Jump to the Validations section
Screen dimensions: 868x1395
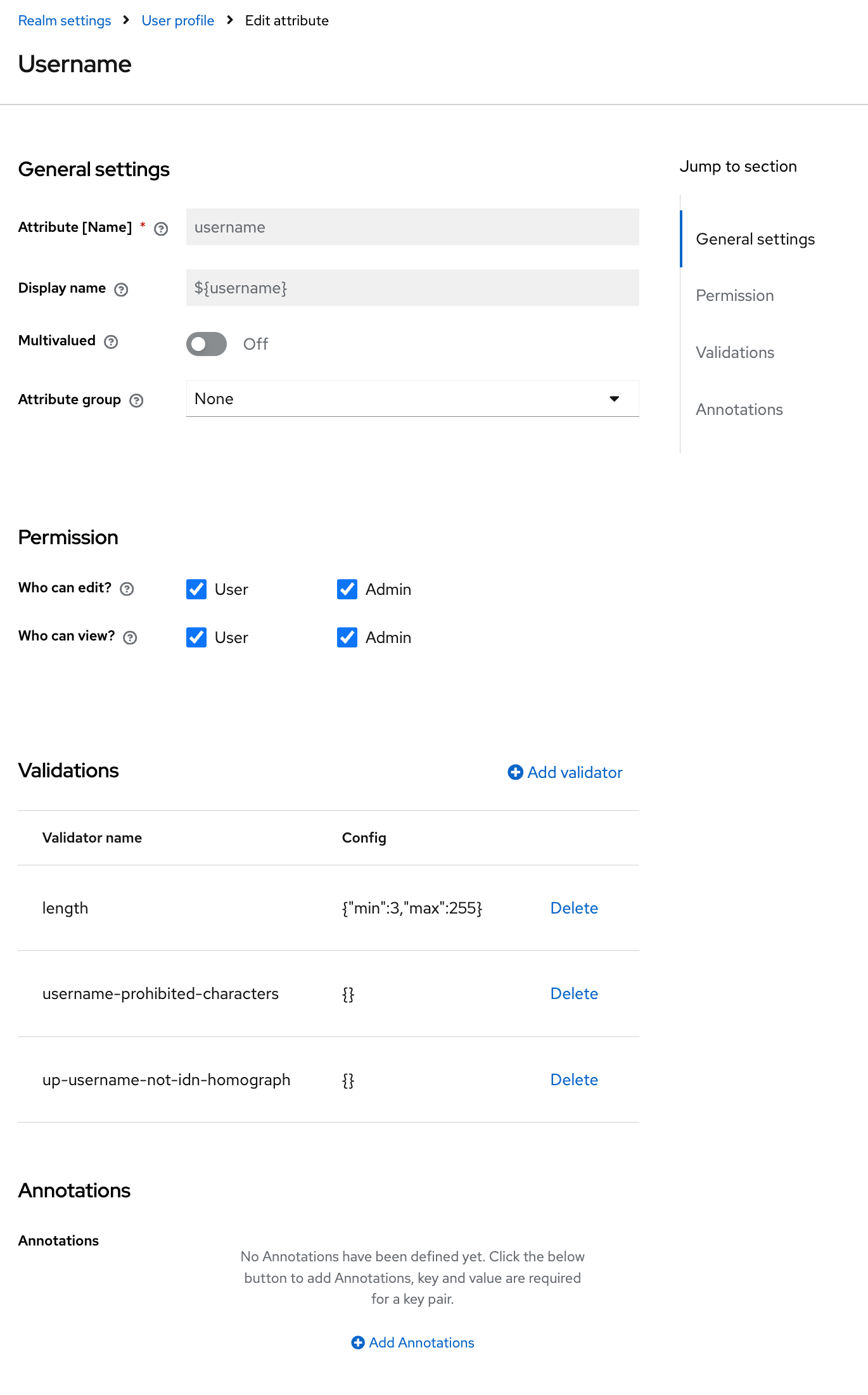(735, 353)
